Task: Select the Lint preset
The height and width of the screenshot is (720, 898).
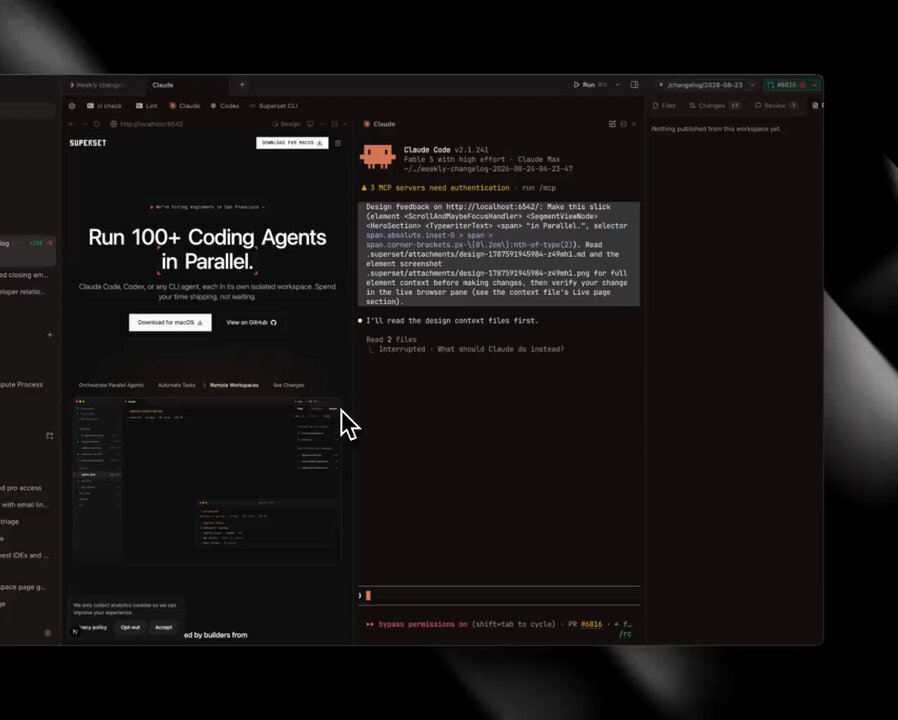Action: [x=147, y=106]
